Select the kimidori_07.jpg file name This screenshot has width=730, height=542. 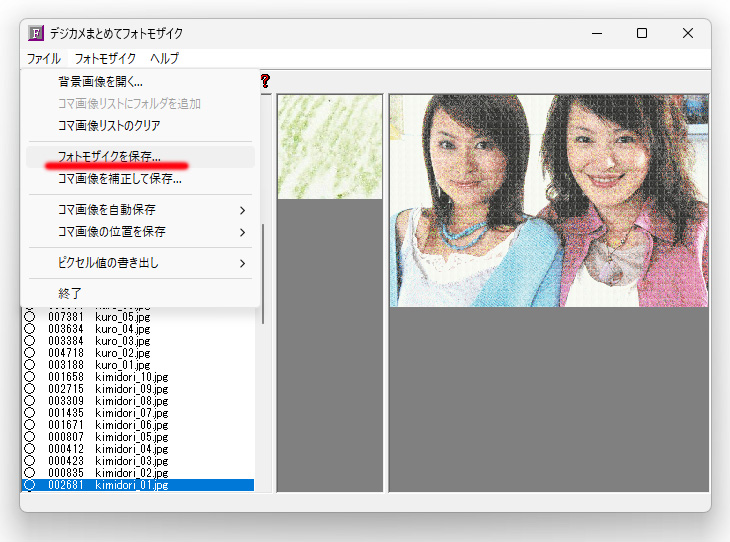pyautogui.click(x=132, y=413)
